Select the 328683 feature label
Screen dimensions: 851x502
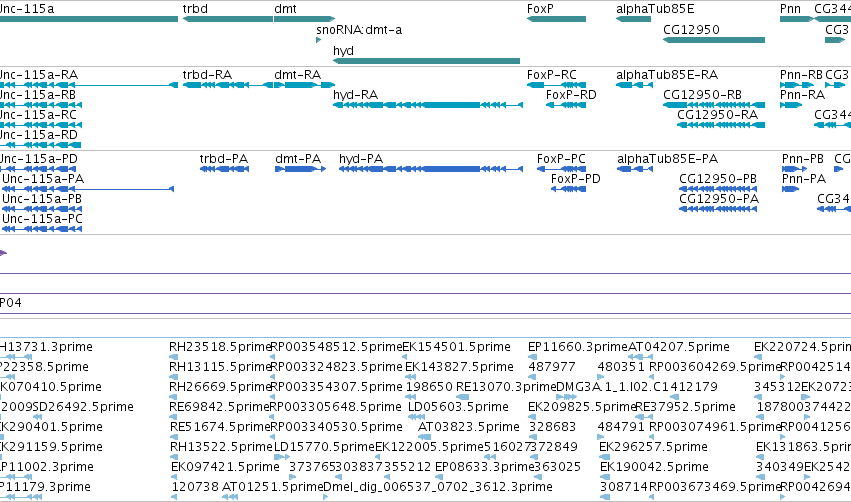pos(552,427)
